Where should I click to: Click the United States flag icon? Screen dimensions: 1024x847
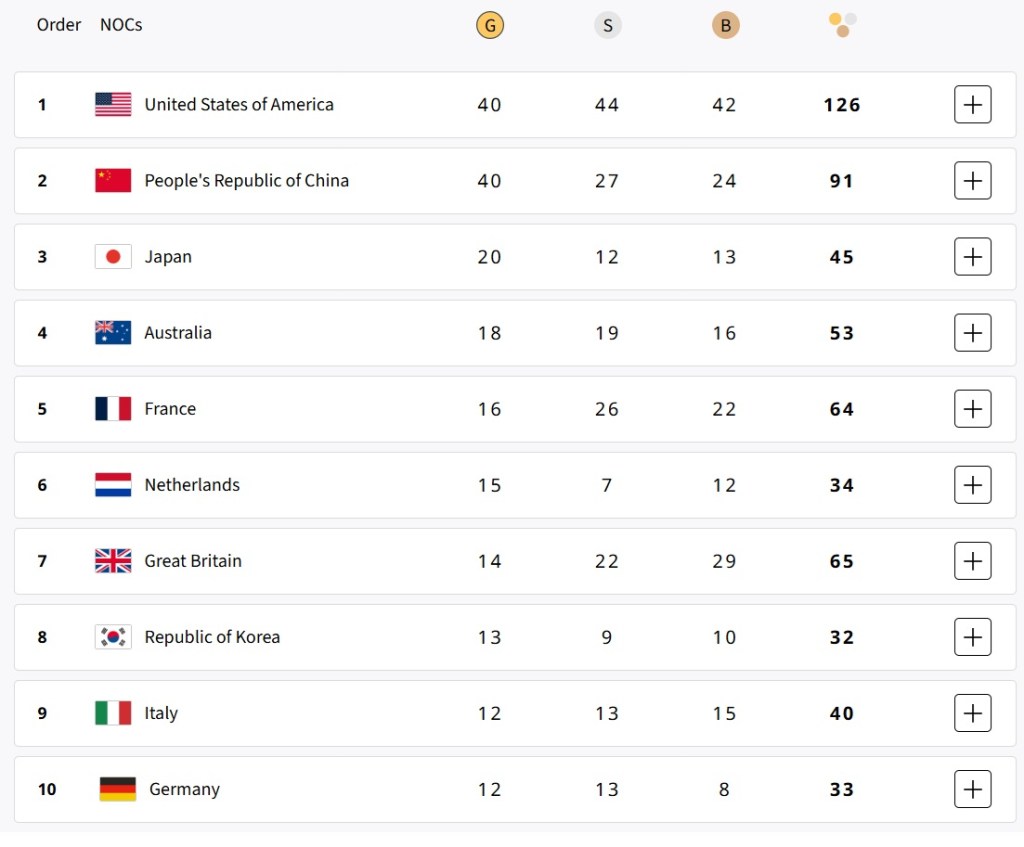[x=113, y=105]
